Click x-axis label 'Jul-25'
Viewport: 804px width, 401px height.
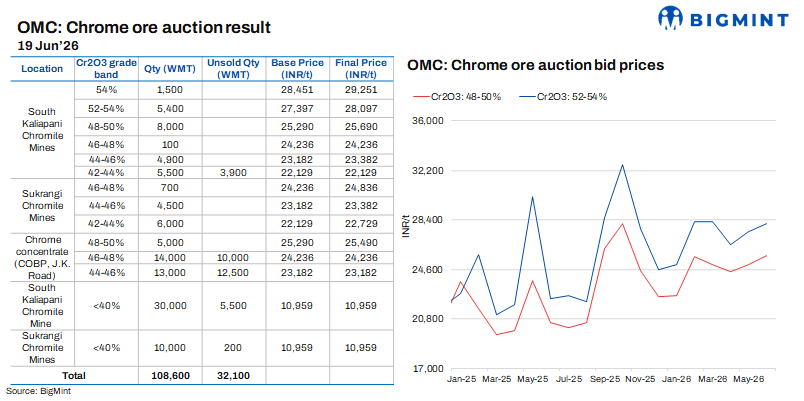click(569, 380)
